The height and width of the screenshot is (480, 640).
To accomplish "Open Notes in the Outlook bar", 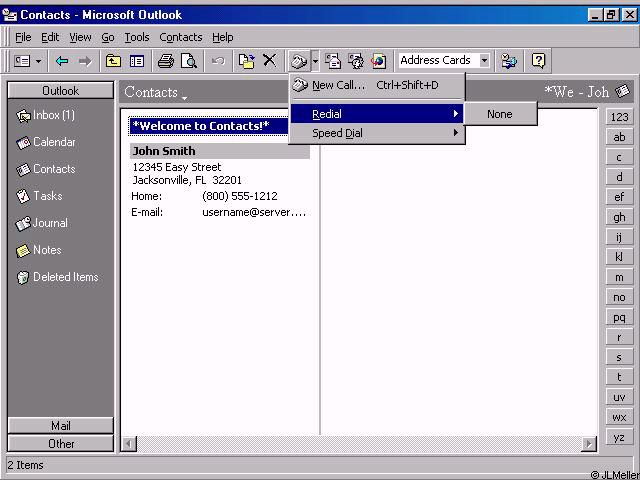I will pos(39,250).
